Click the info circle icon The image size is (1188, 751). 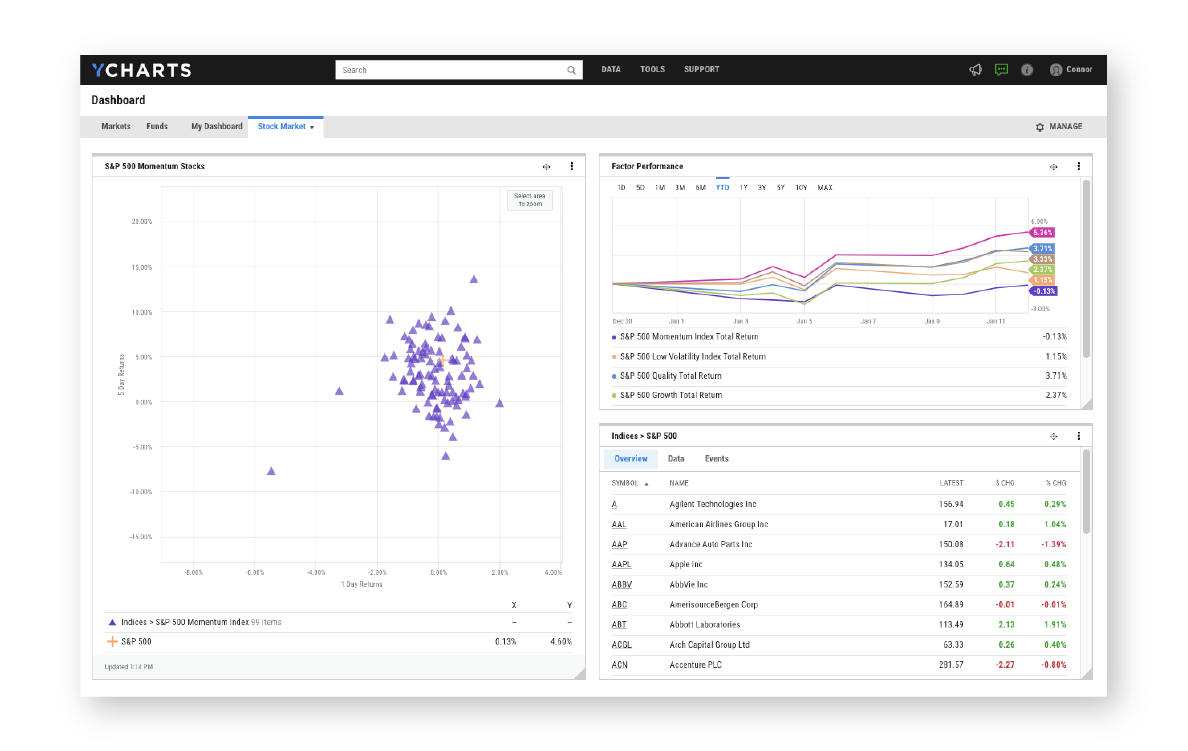(1027, 70)
